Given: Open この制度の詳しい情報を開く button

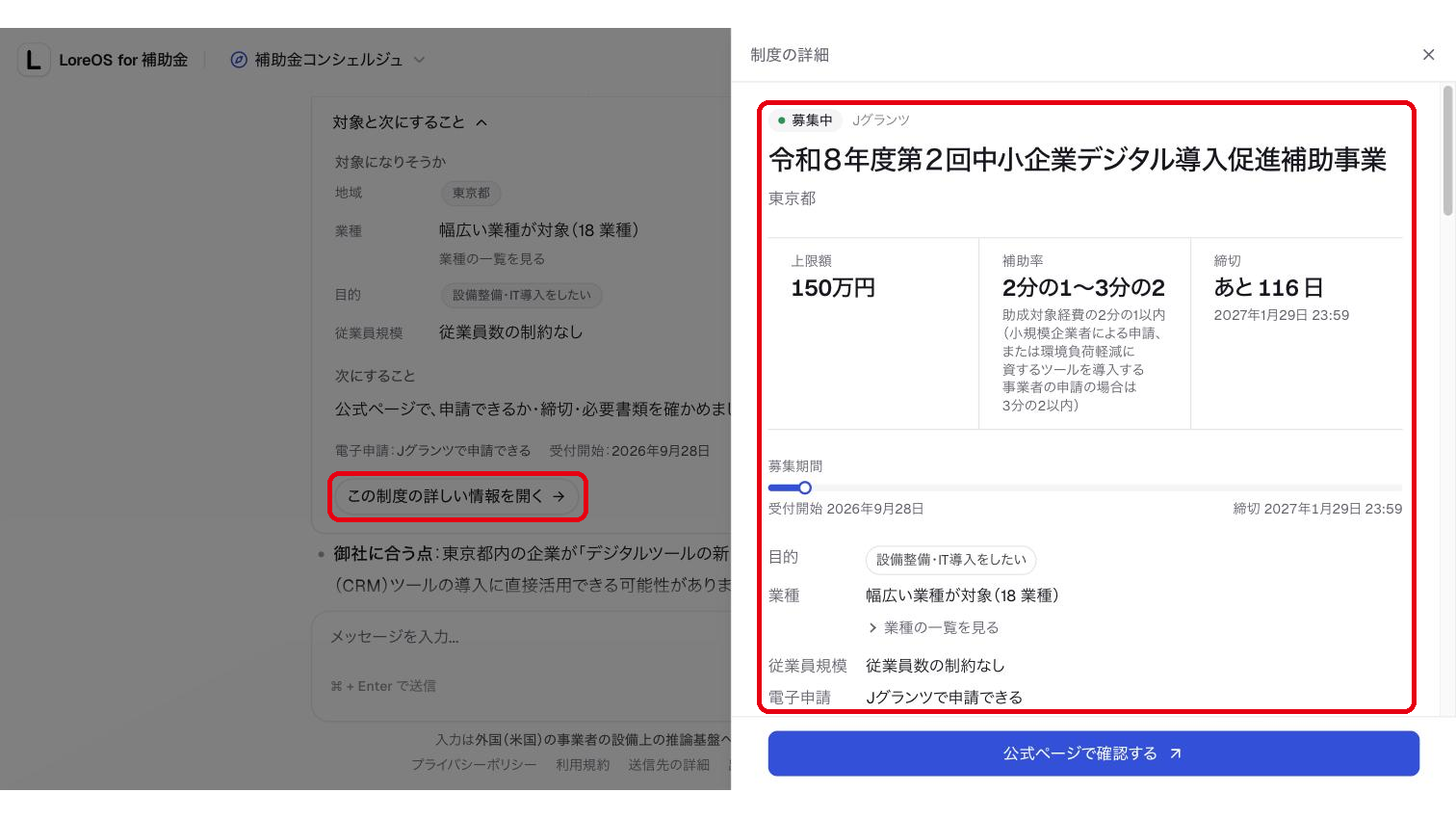Looking at the screenshot, I should pyautogui.click(x=456, y=496).
